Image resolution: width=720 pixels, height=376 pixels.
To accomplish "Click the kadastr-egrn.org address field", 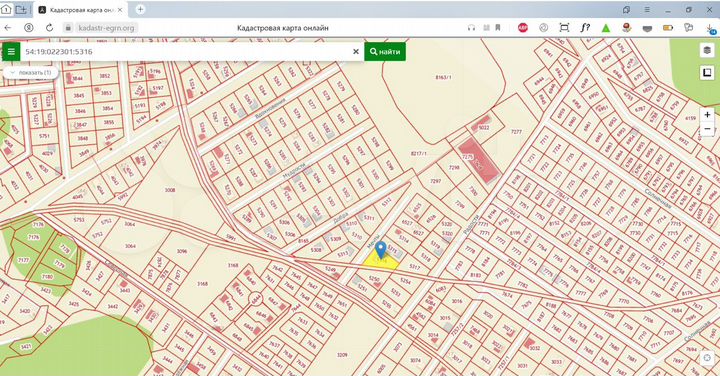I will 106,28.
